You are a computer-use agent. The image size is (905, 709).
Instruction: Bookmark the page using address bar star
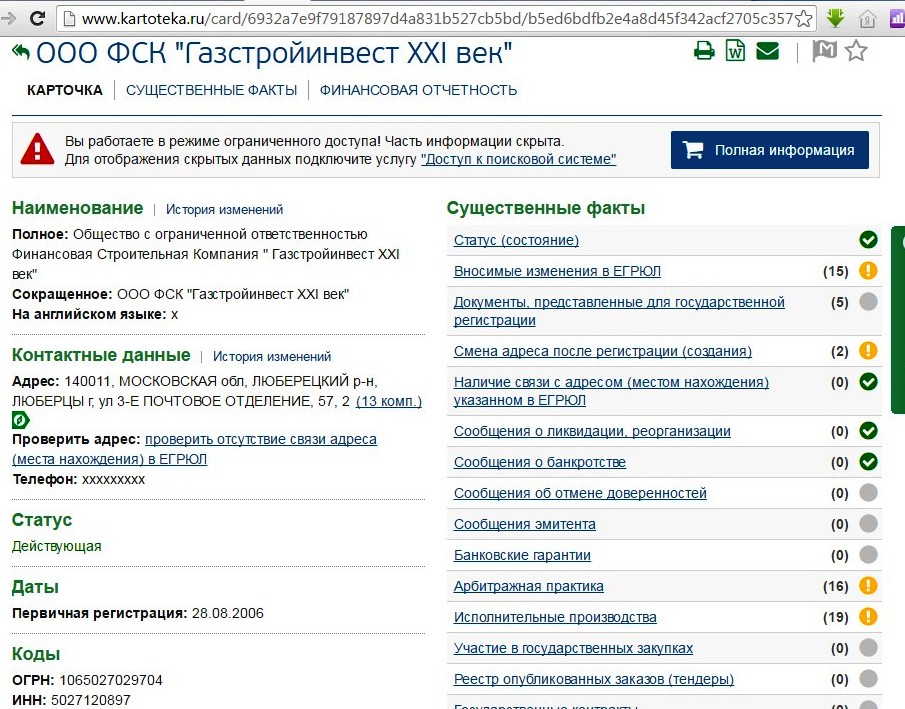803,19
